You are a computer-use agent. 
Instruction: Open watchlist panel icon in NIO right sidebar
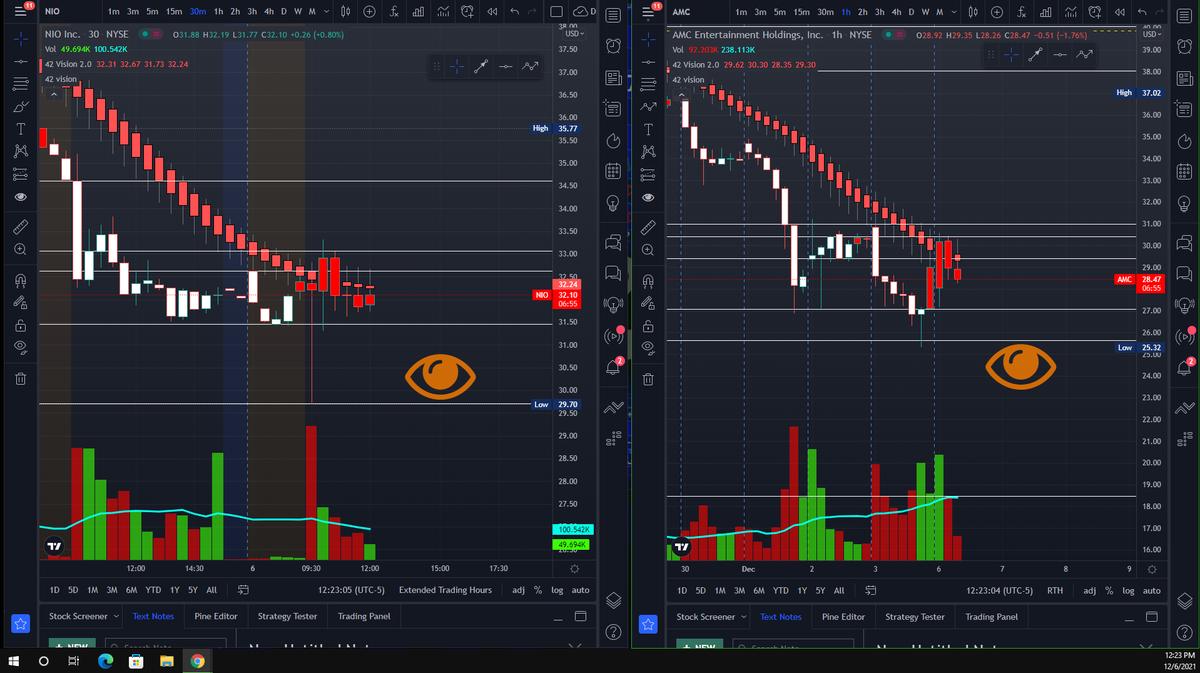[x=614, y=17]
